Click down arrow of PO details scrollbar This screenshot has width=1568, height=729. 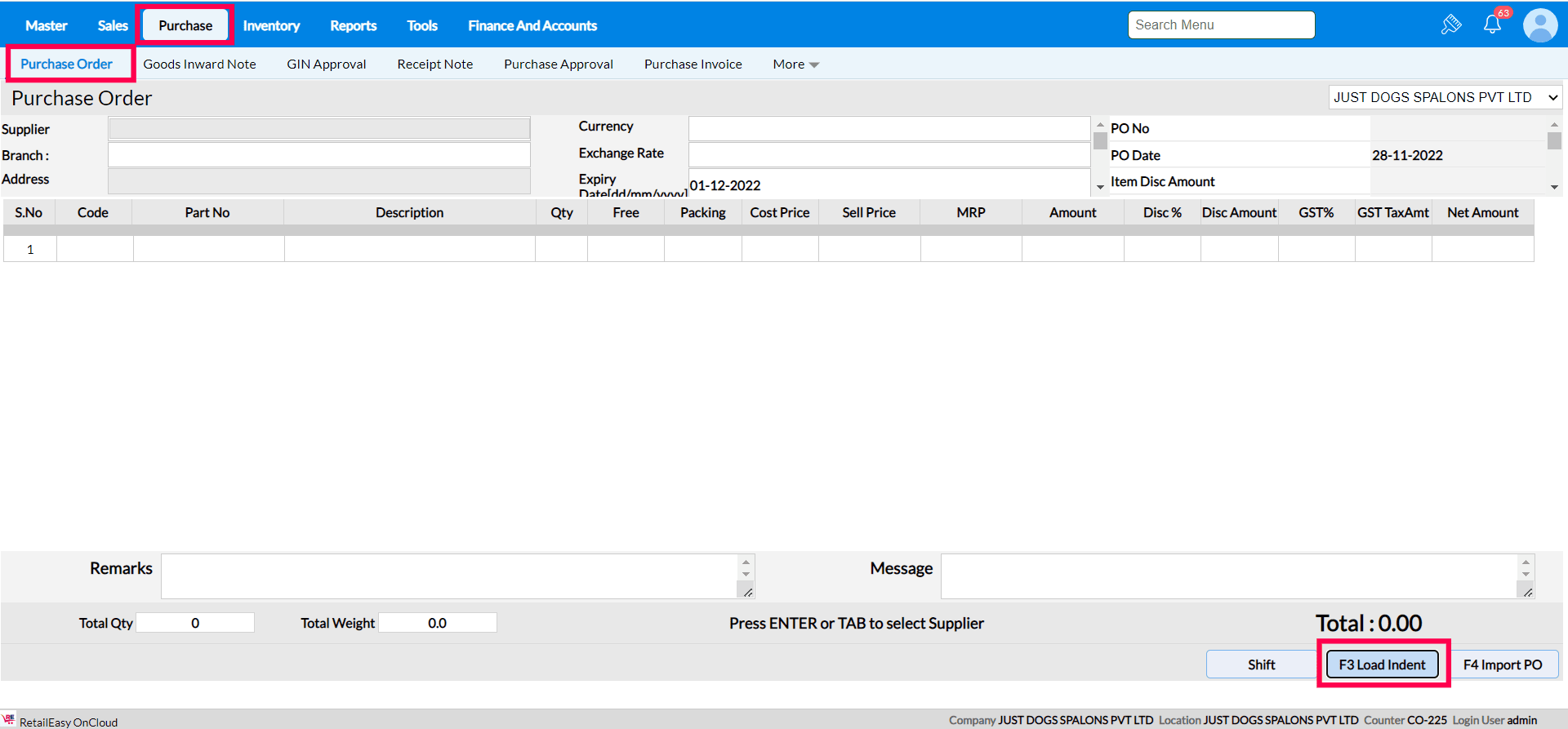pyautogui.click(x=1554, y=187)
